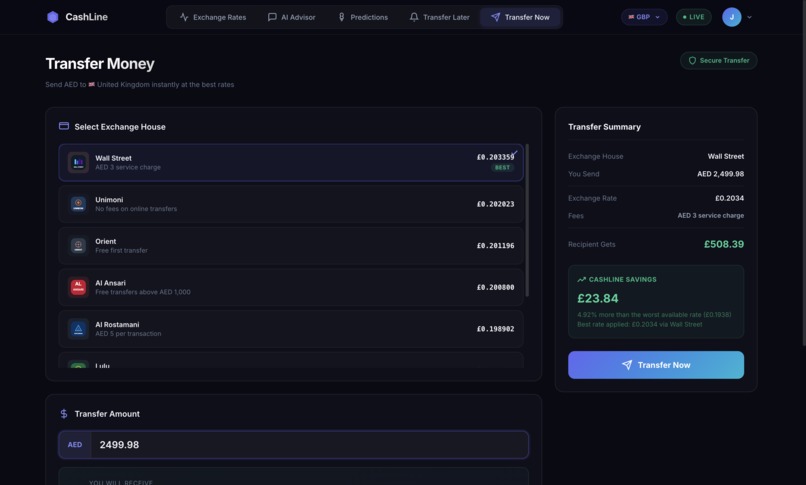Click the Orient exchange logo
The width and height of the screenshot is (806, 485).
[78, 246]
